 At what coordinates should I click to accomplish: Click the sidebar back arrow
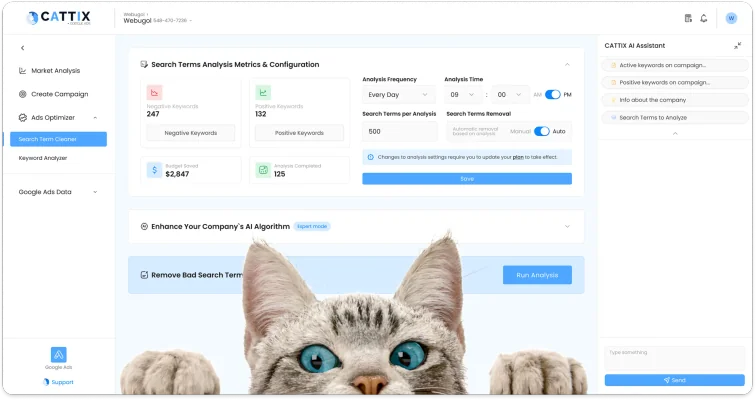(22, 48)
